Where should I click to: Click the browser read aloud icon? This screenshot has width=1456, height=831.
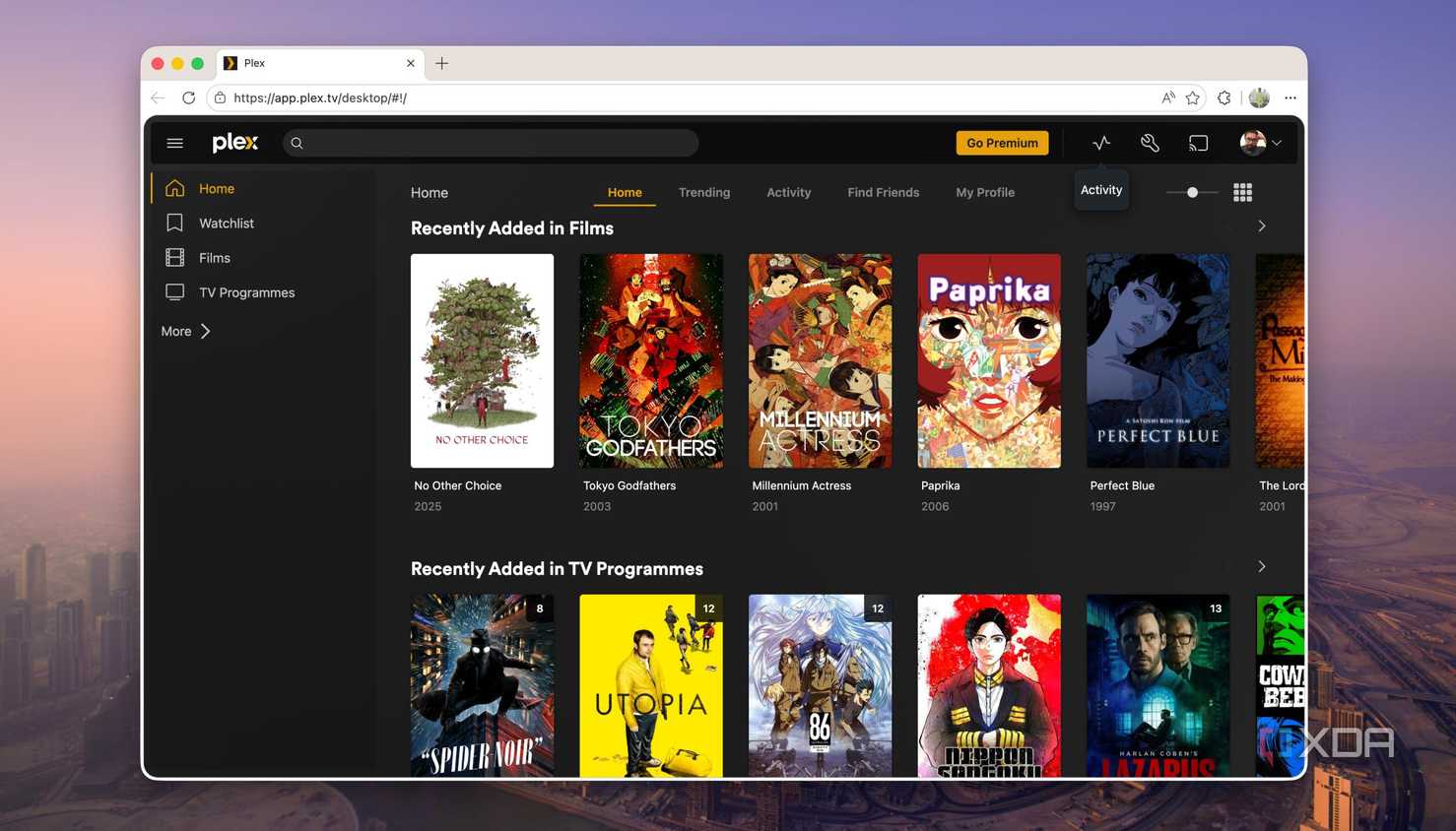(x=1168, y=97)
